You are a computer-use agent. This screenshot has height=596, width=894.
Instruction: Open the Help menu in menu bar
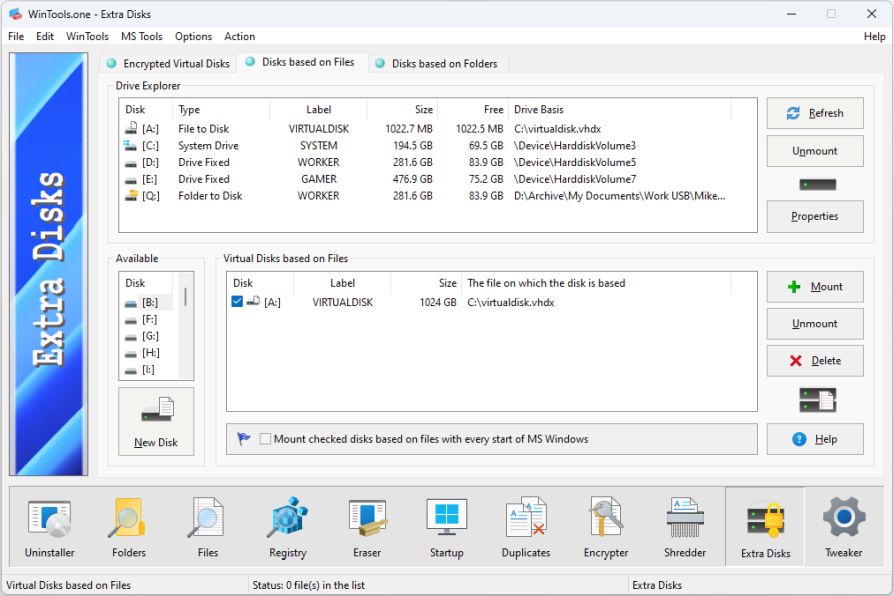point(874,37)
